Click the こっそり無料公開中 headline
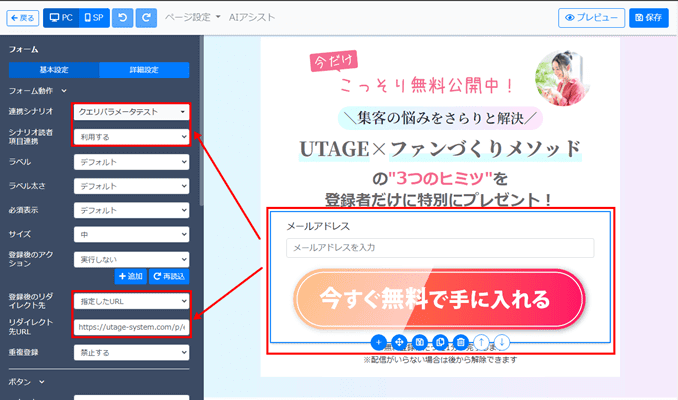This screenshot has height=400, width=678. point(426,85)
